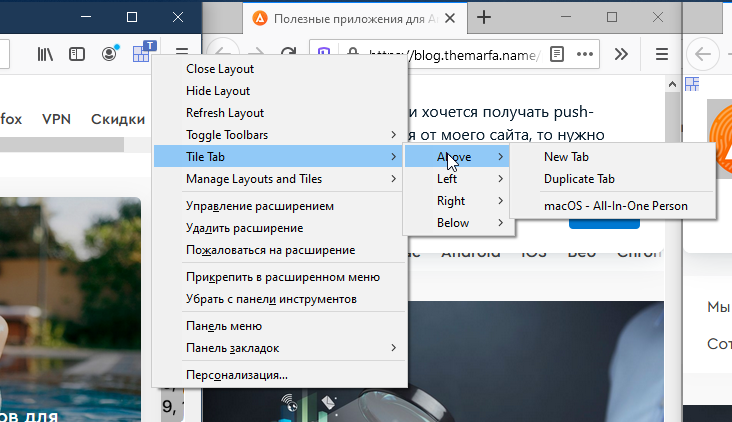Click the VPN link in page navigation
The height and width of the screenshot is (422, 732).
point(56,119)
